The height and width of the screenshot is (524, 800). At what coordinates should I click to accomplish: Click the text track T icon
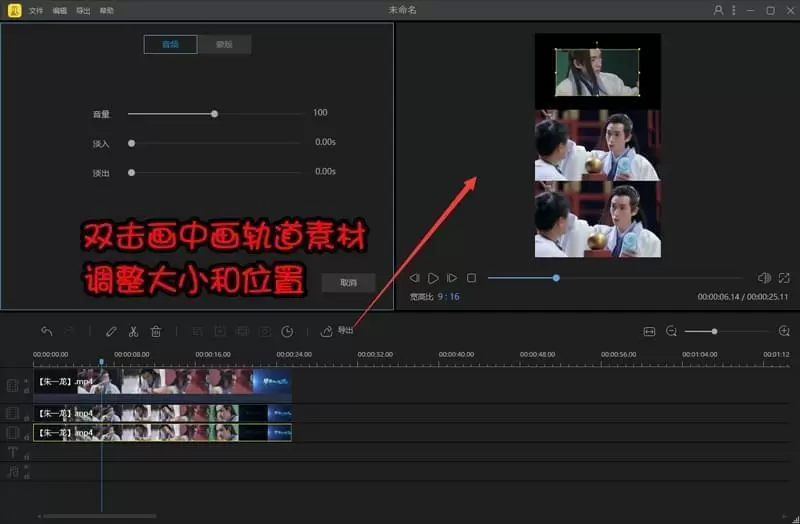[13, 452]
